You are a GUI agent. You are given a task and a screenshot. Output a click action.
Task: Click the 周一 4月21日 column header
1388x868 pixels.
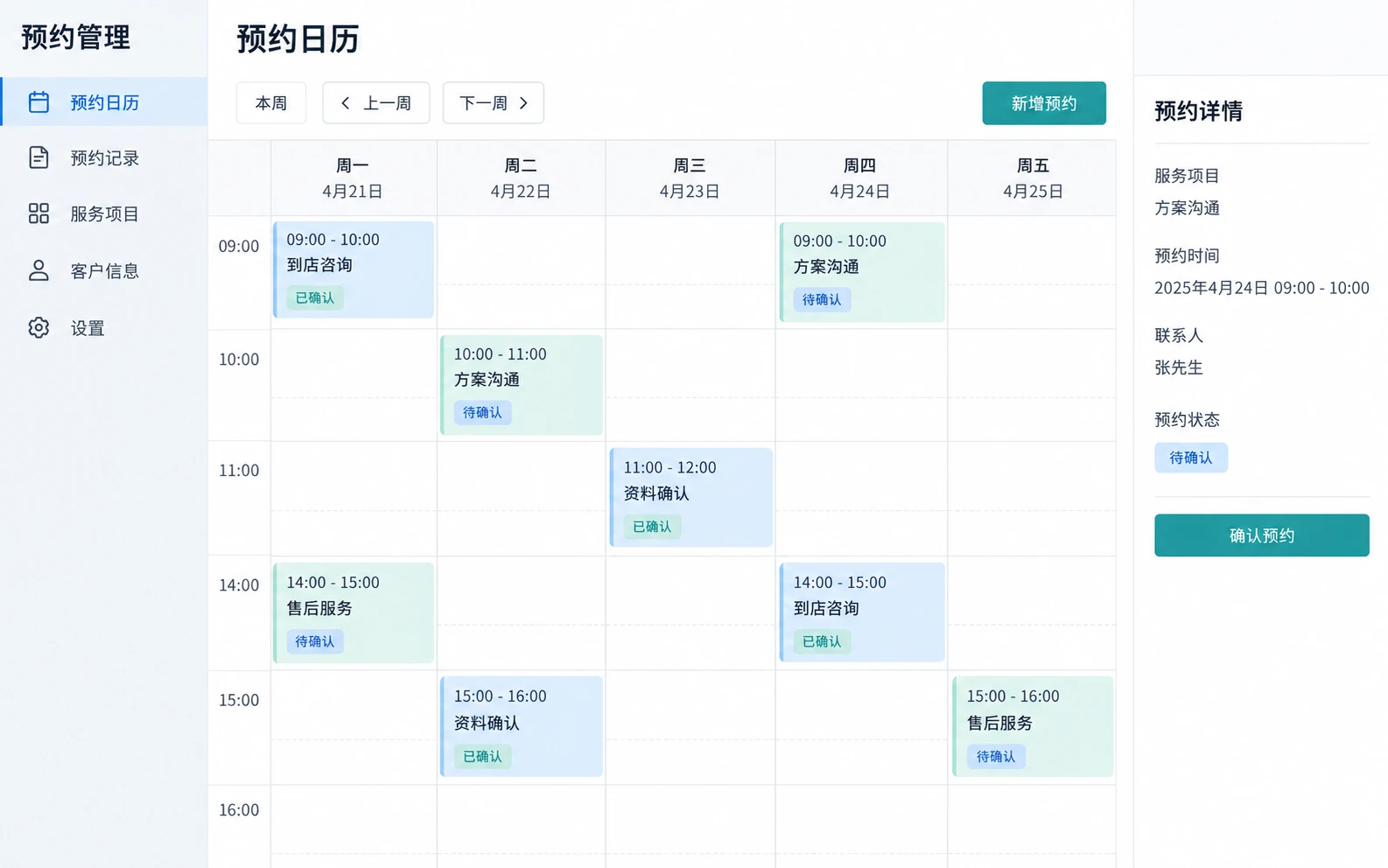[353, 178]
